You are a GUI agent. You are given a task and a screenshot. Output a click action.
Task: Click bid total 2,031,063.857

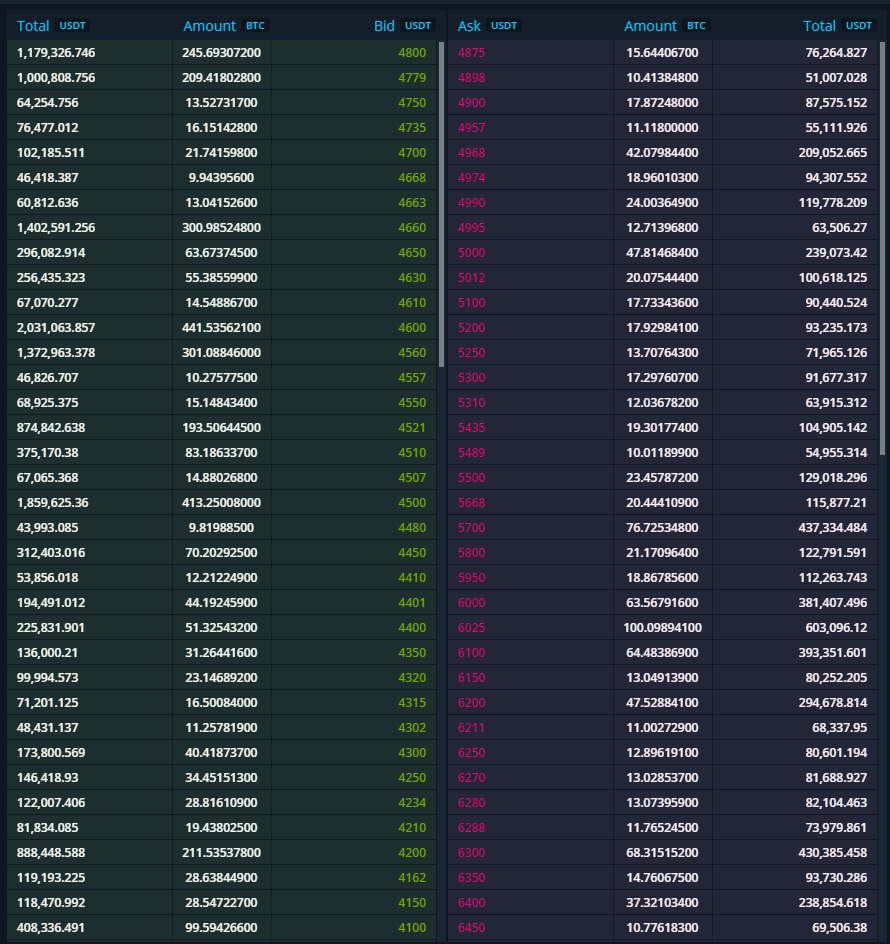pyautogui.click(x=55, y=328)
